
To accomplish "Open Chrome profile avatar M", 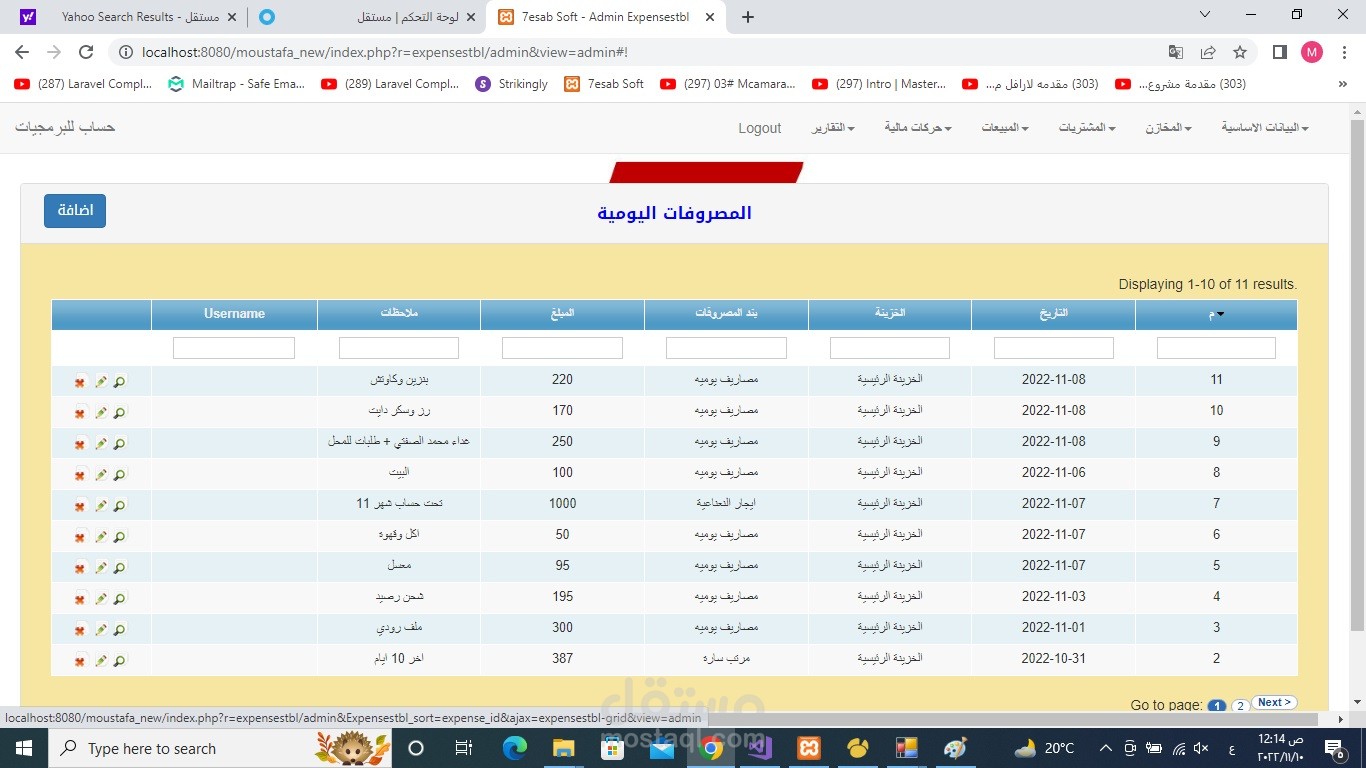I will coord(1312,52).
